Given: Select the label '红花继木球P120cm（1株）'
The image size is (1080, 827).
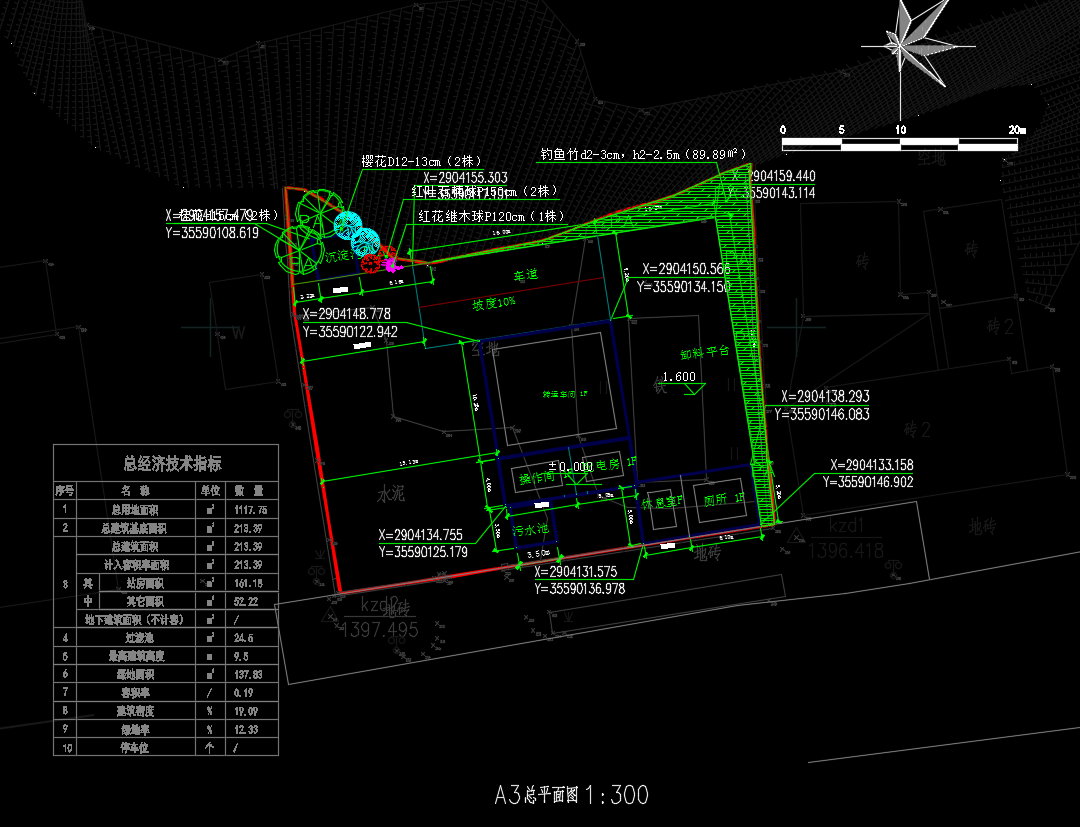Looking at the screenshot, I should coord(491,216).
